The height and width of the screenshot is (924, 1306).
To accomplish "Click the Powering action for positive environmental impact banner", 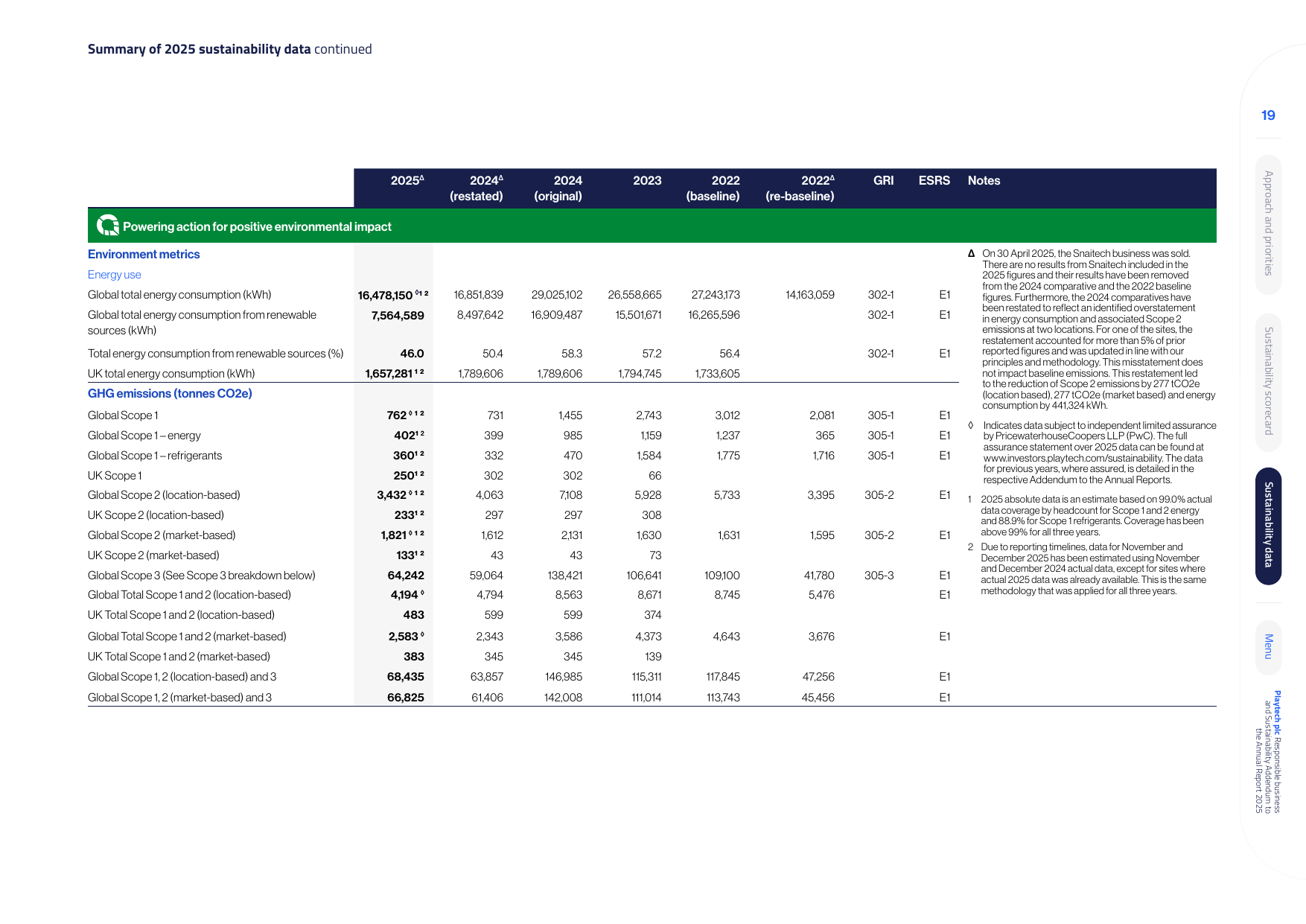I will pyautogui.click(x=652, y=226).
